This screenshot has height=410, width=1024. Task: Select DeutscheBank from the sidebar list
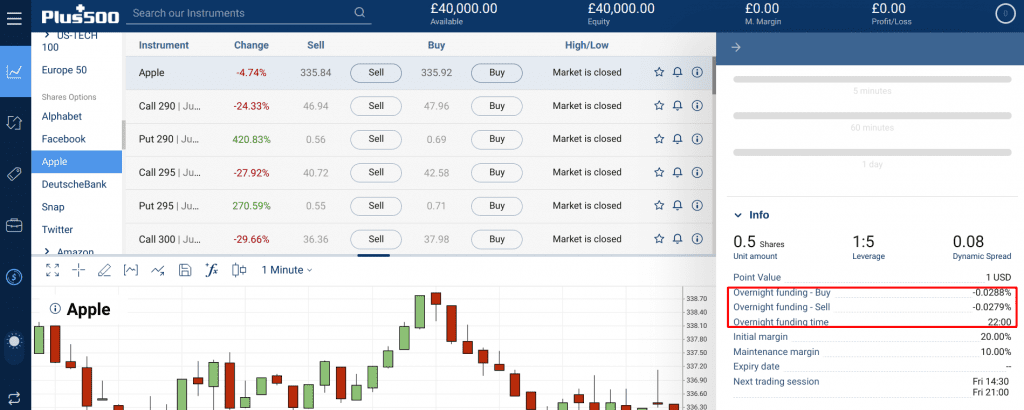click(73, 184)
